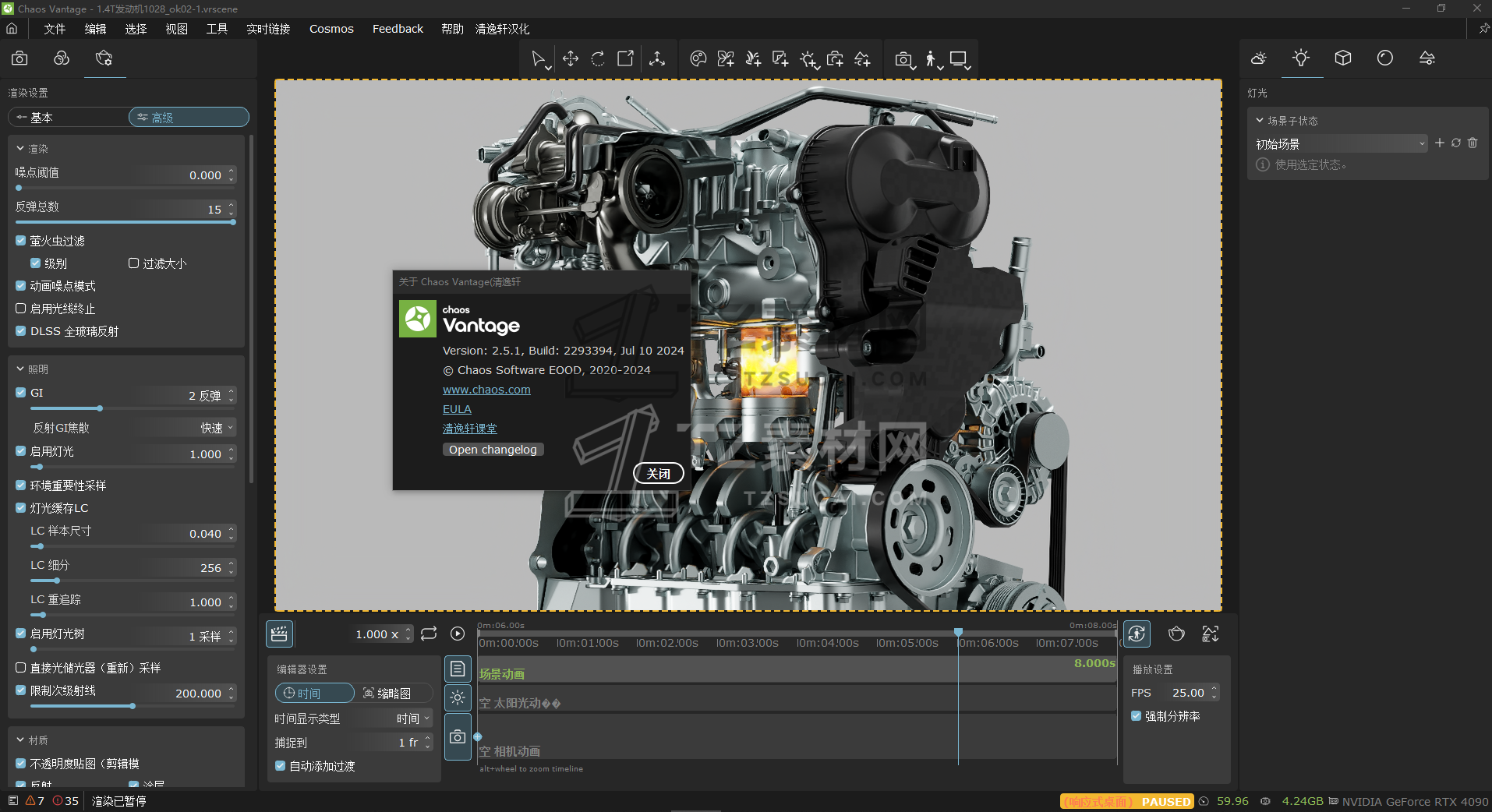Image resolution: width=1492 pixels, height=812 pixels.
Task: Open the www.chaos.com link
Action: [x=486, y=390]
